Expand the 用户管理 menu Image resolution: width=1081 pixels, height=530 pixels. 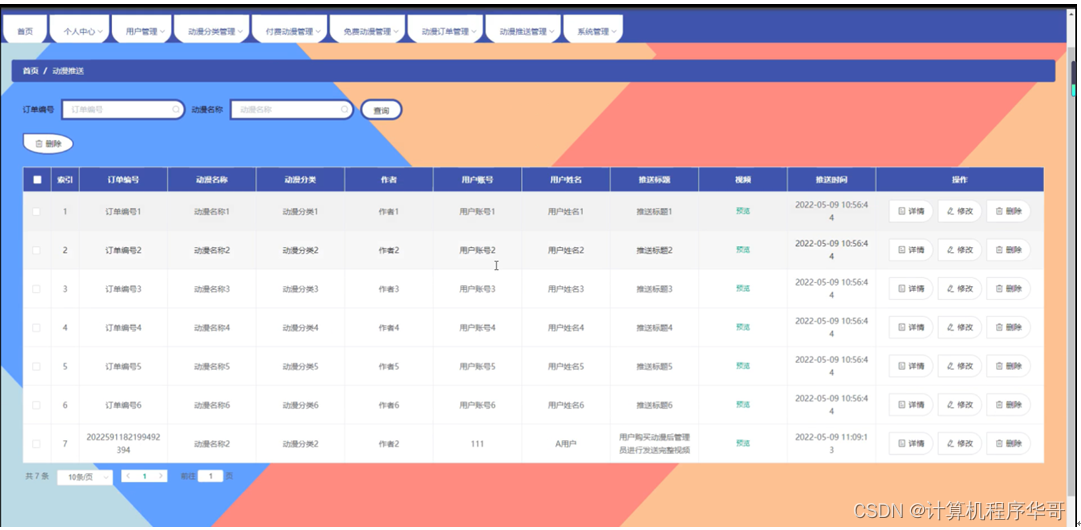[141, 31]
